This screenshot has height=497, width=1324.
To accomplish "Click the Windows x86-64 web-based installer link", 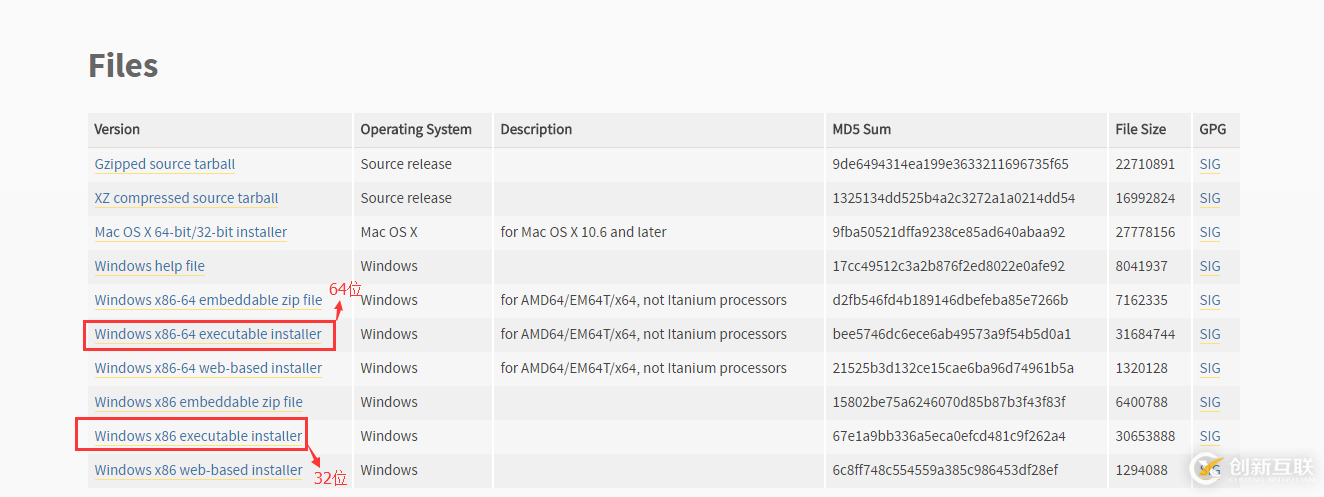I will 208,368.
